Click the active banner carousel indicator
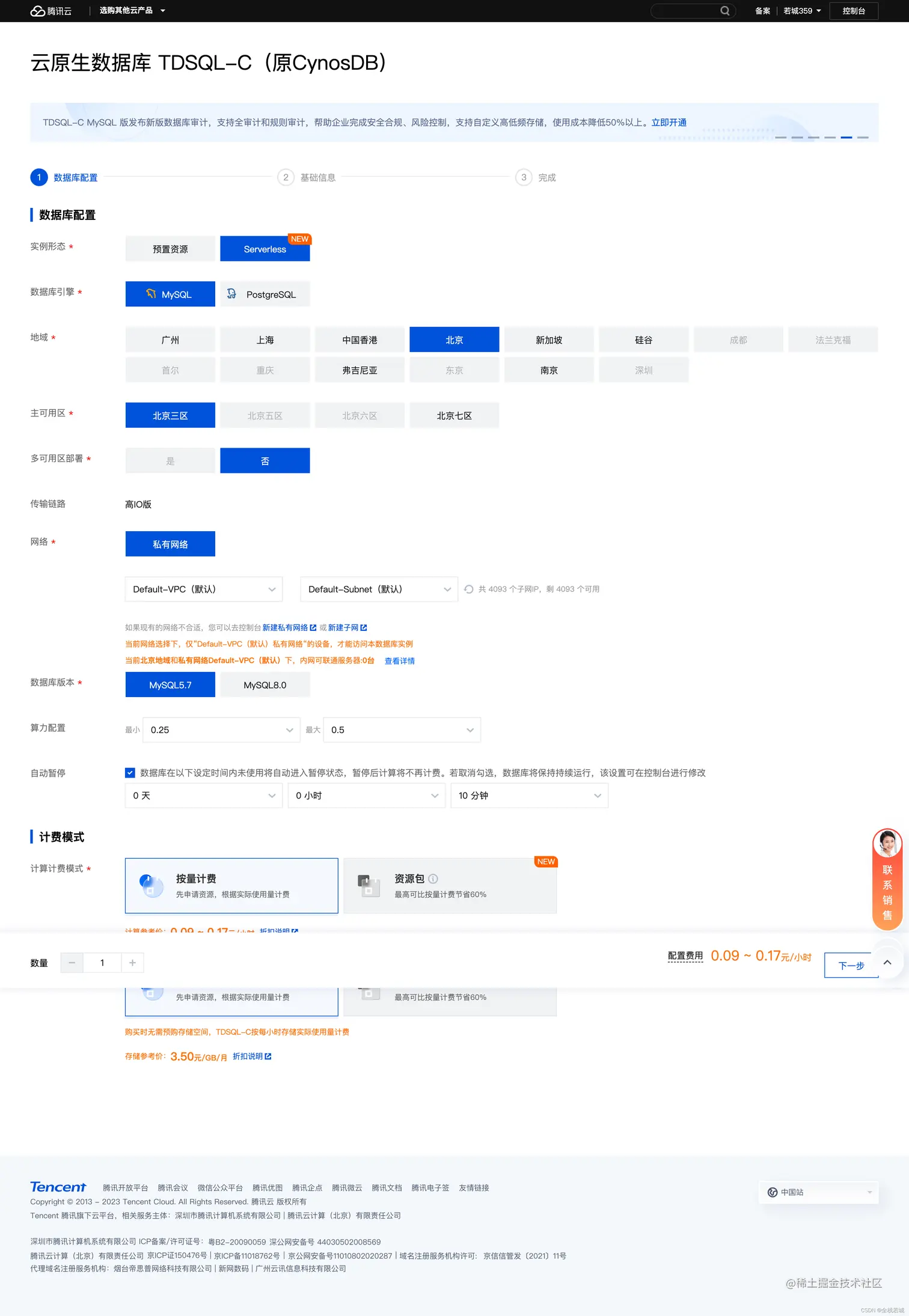909x1316 pixels. [x=846, y=138]
